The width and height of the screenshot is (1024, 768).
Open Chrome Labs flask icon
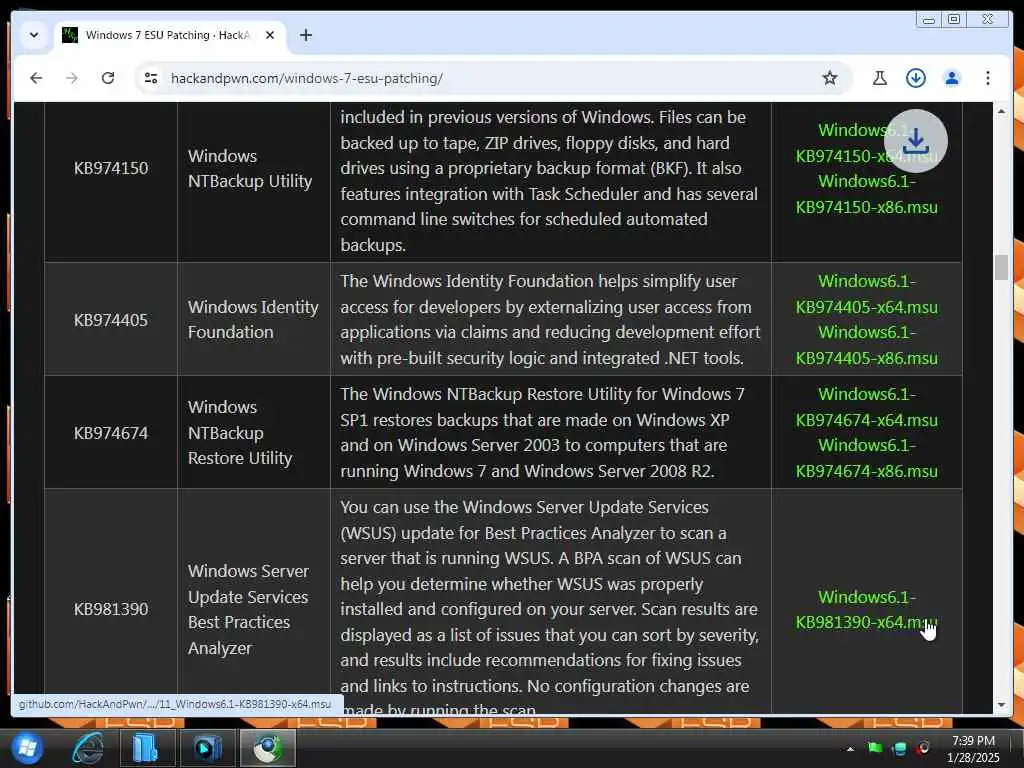[880, 78]
